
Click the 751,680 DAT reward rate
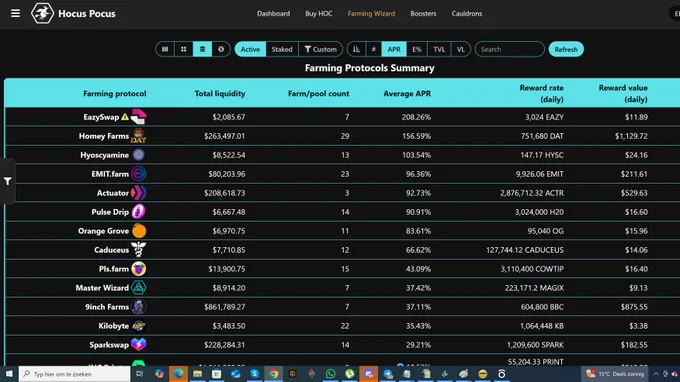tap(542, 136)
